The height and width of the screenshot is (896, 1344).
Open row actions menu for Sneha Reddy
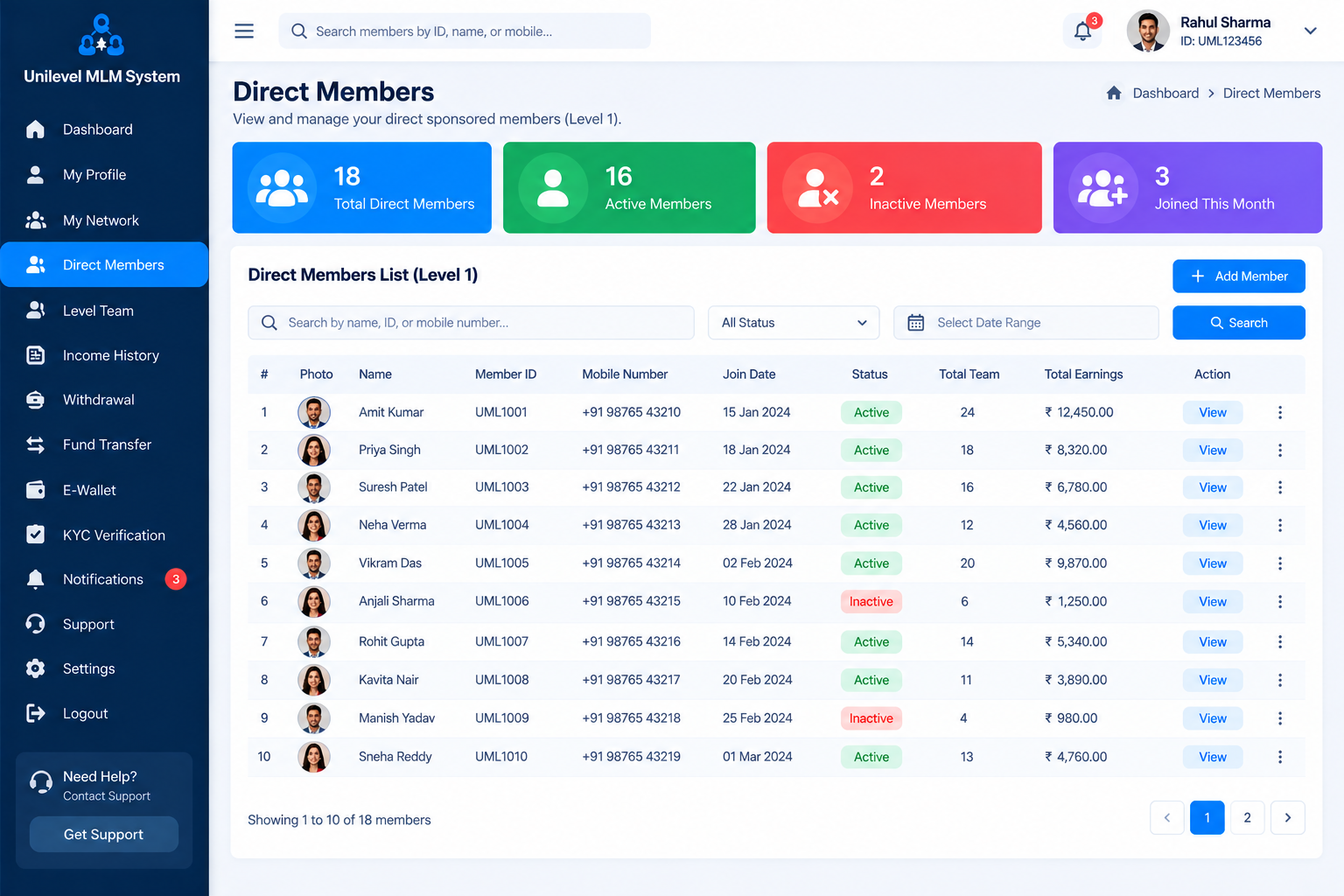[x=1280, y=757]
